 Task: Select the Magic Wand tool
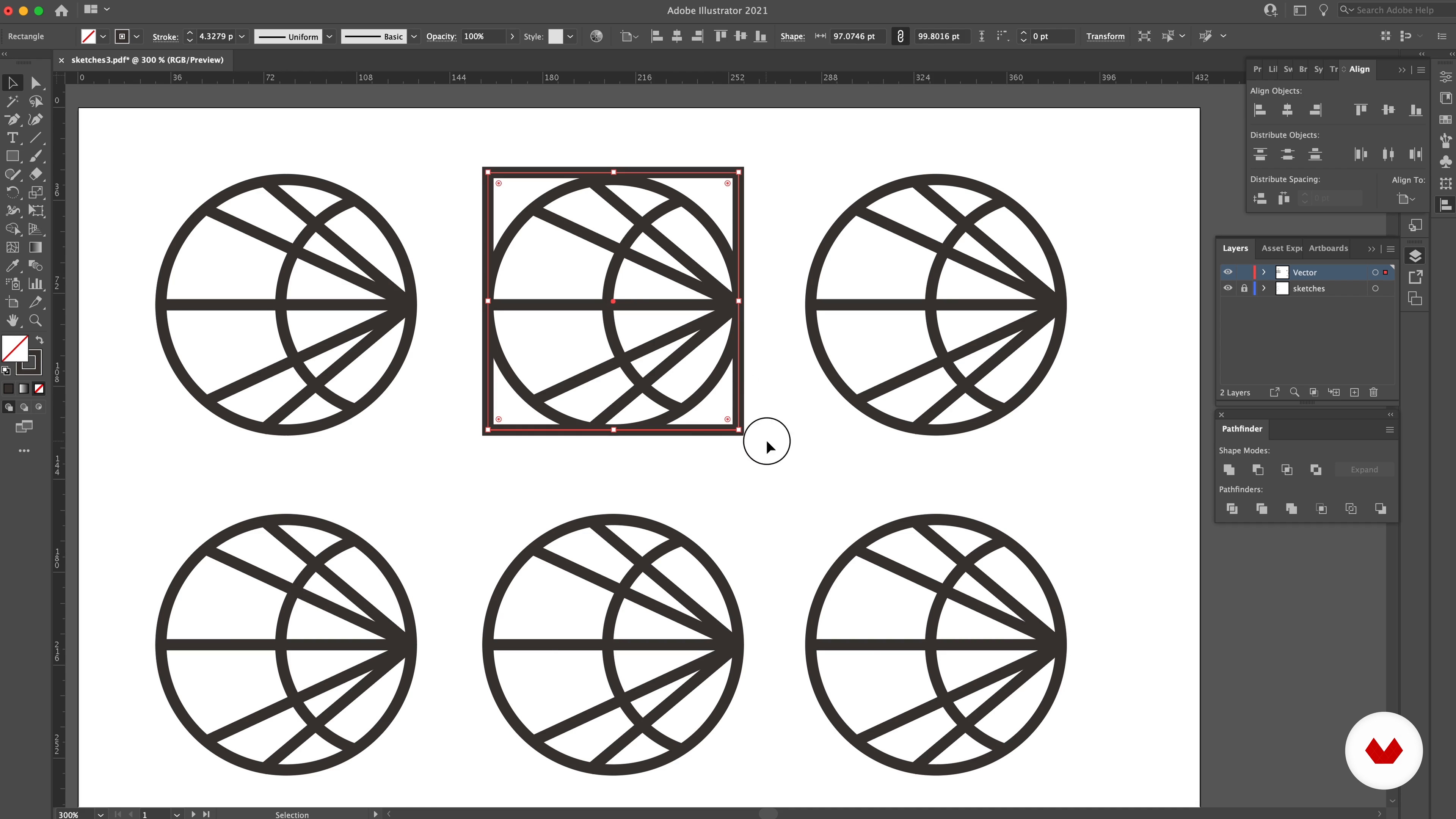(x=13, y=102)
